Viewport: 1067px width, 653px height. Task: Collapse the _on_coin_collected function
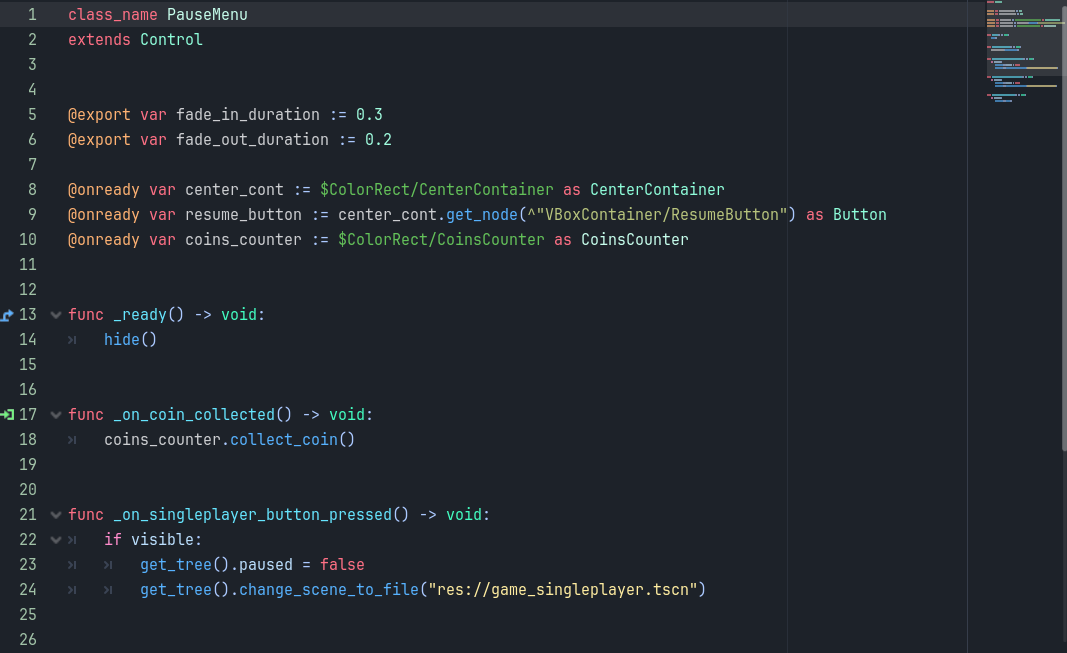(55, 414)
